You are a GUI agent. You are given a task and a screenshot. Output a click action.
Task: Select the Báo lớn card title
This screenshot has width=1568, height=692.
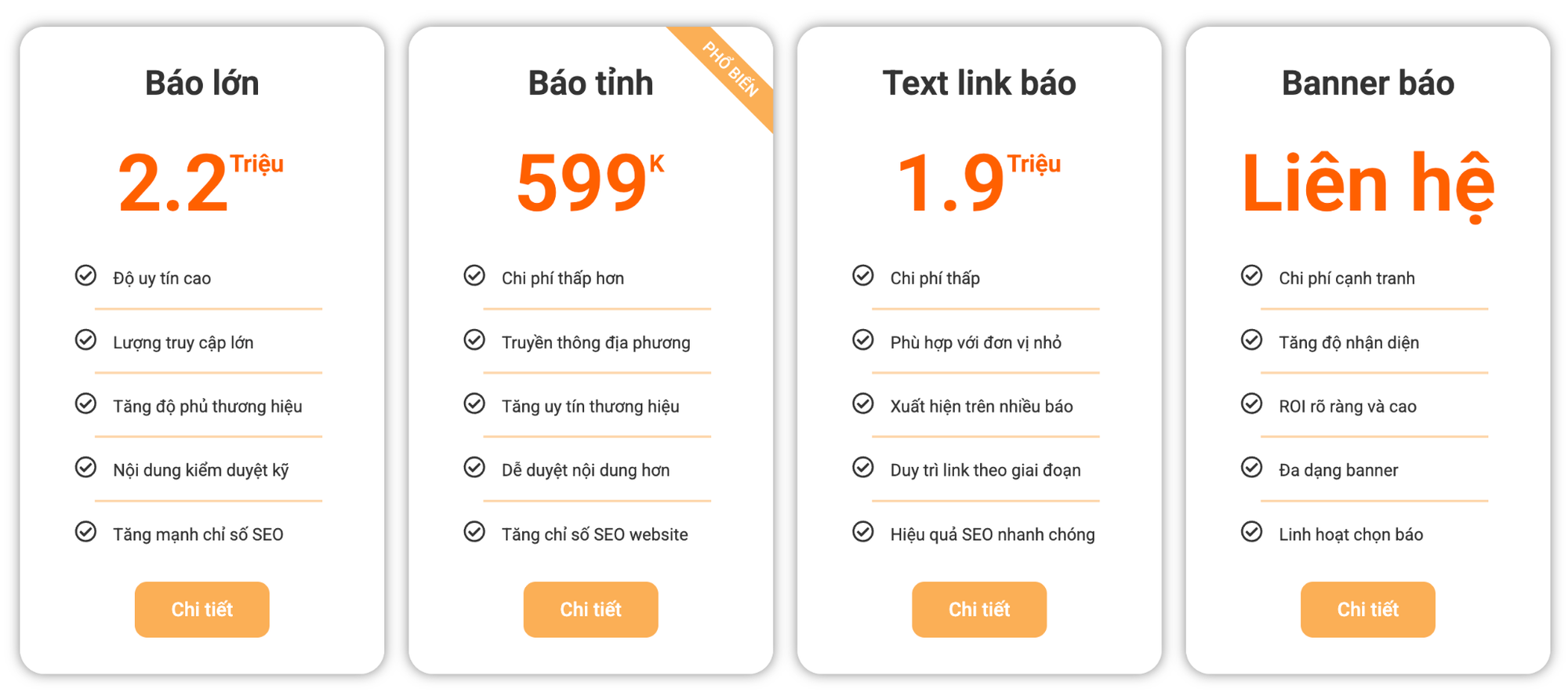[202, 83]
